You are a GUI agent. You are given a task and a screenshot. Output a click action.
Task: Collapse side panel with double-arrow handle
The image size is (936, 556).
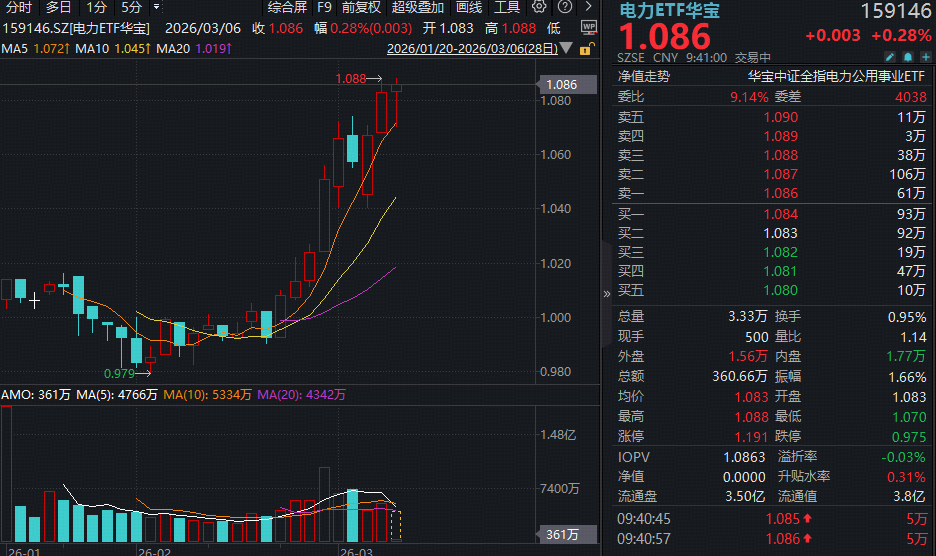[x=606, y=294]
